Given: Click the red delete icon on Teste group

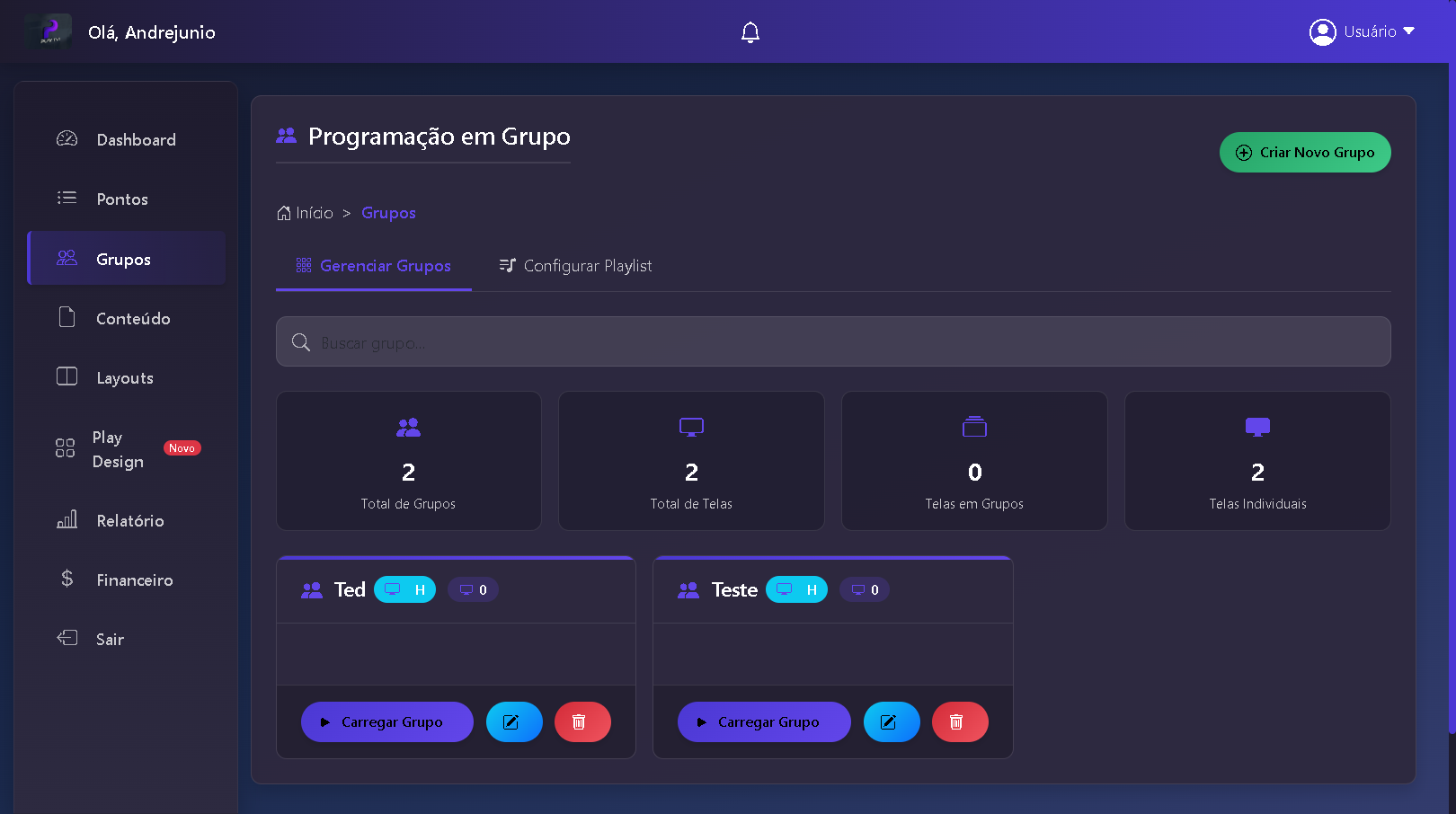Looking at the screenshot, I should [960, 721].
